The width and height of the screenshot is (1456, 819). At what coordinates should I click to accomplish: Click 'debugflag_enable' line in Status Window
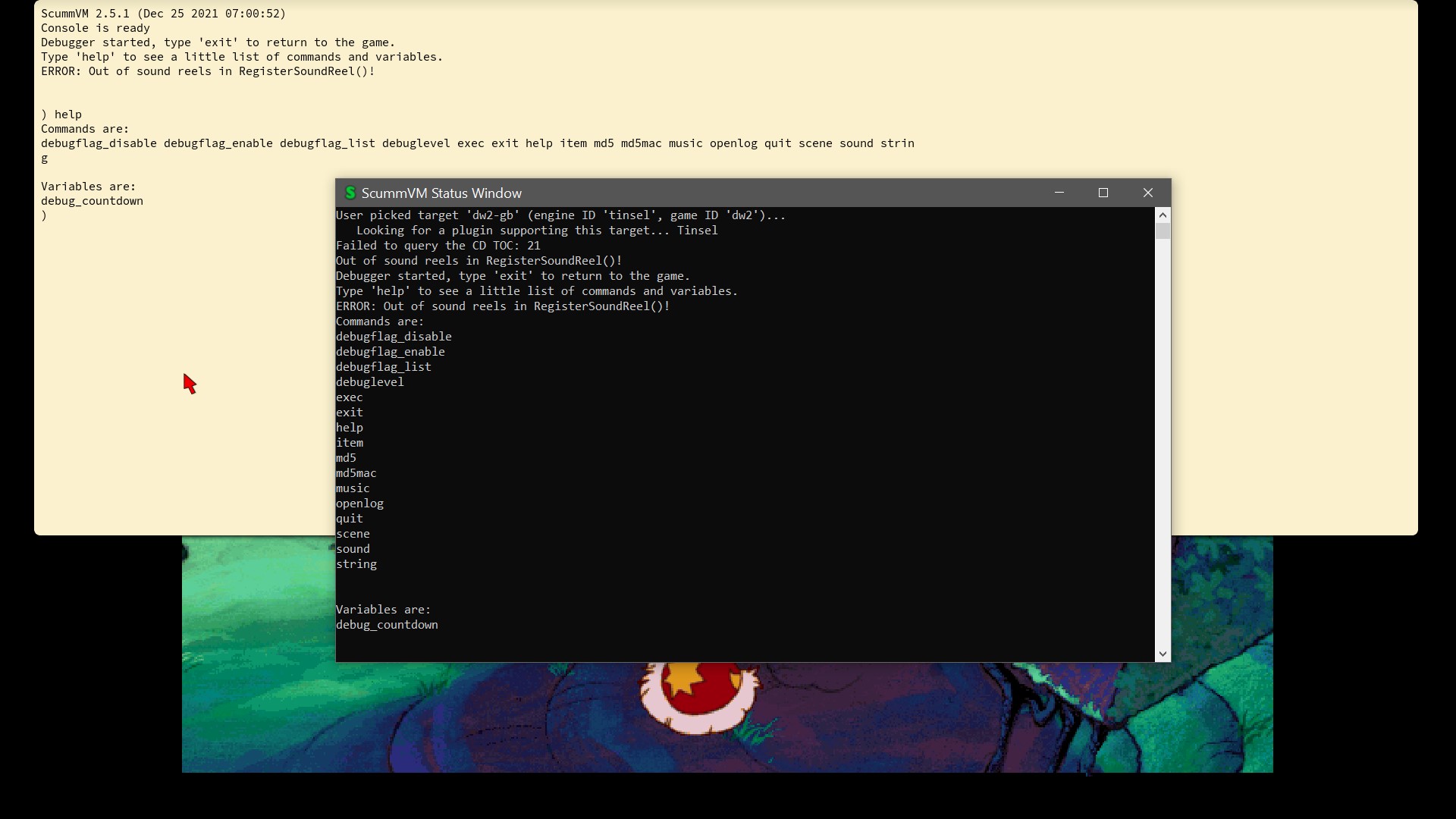point(391,352)
